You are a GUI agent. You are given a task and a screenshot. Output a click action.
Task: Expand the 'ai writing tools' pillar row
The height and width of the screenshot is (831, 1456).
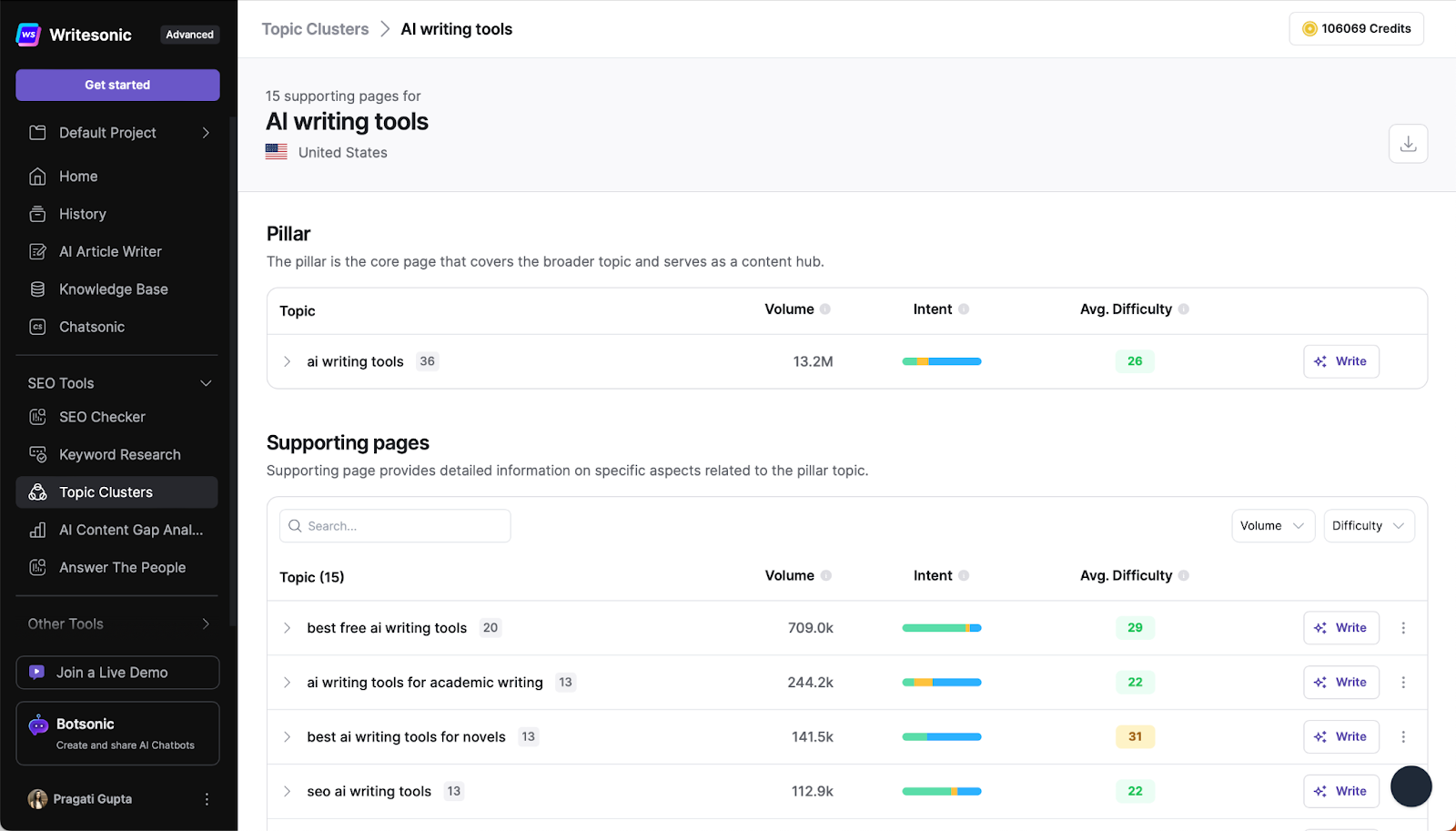click(x=288, y=361)
